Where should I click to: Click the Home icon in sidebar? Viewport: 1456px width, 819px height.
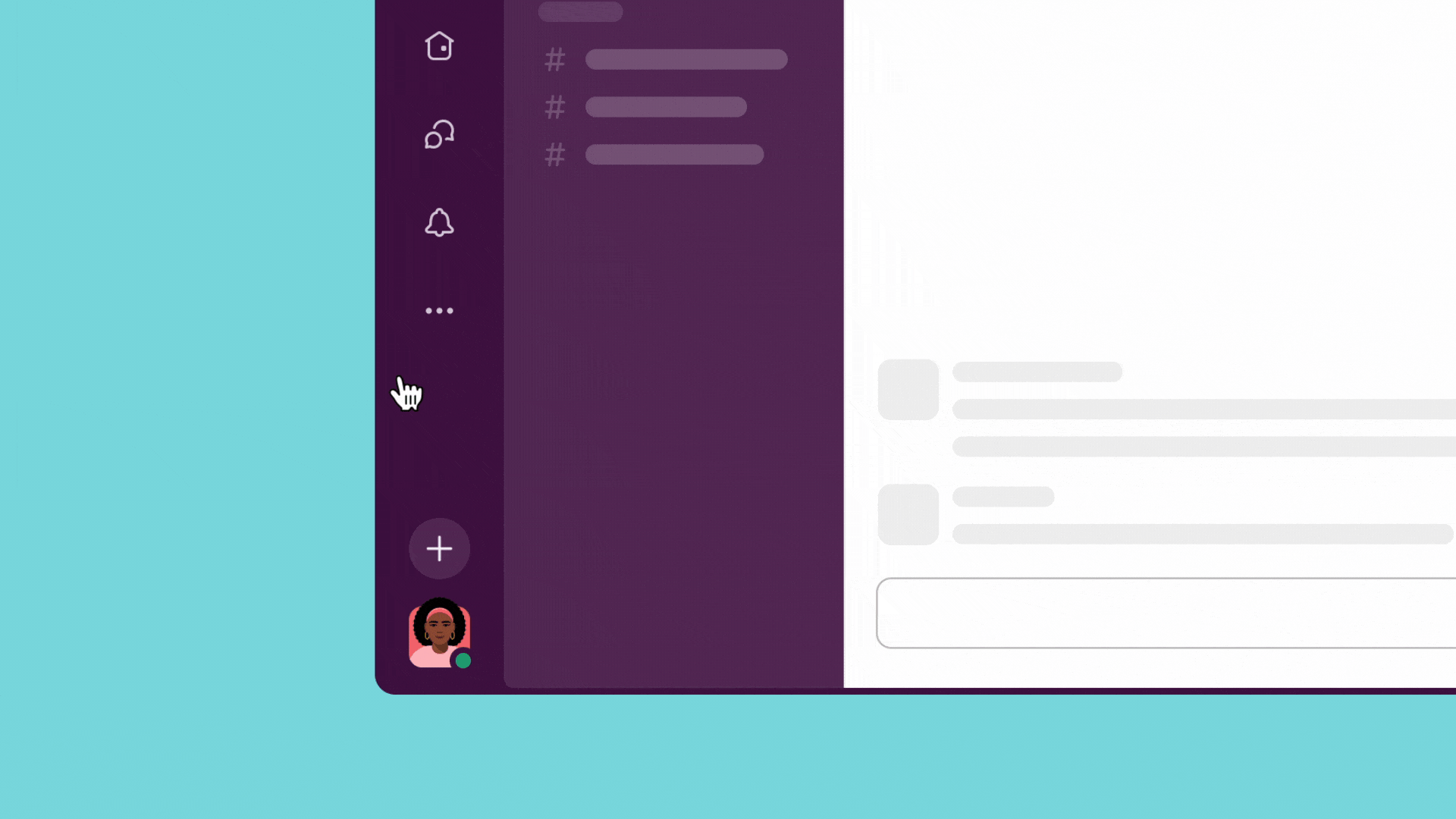coord(439,46)
